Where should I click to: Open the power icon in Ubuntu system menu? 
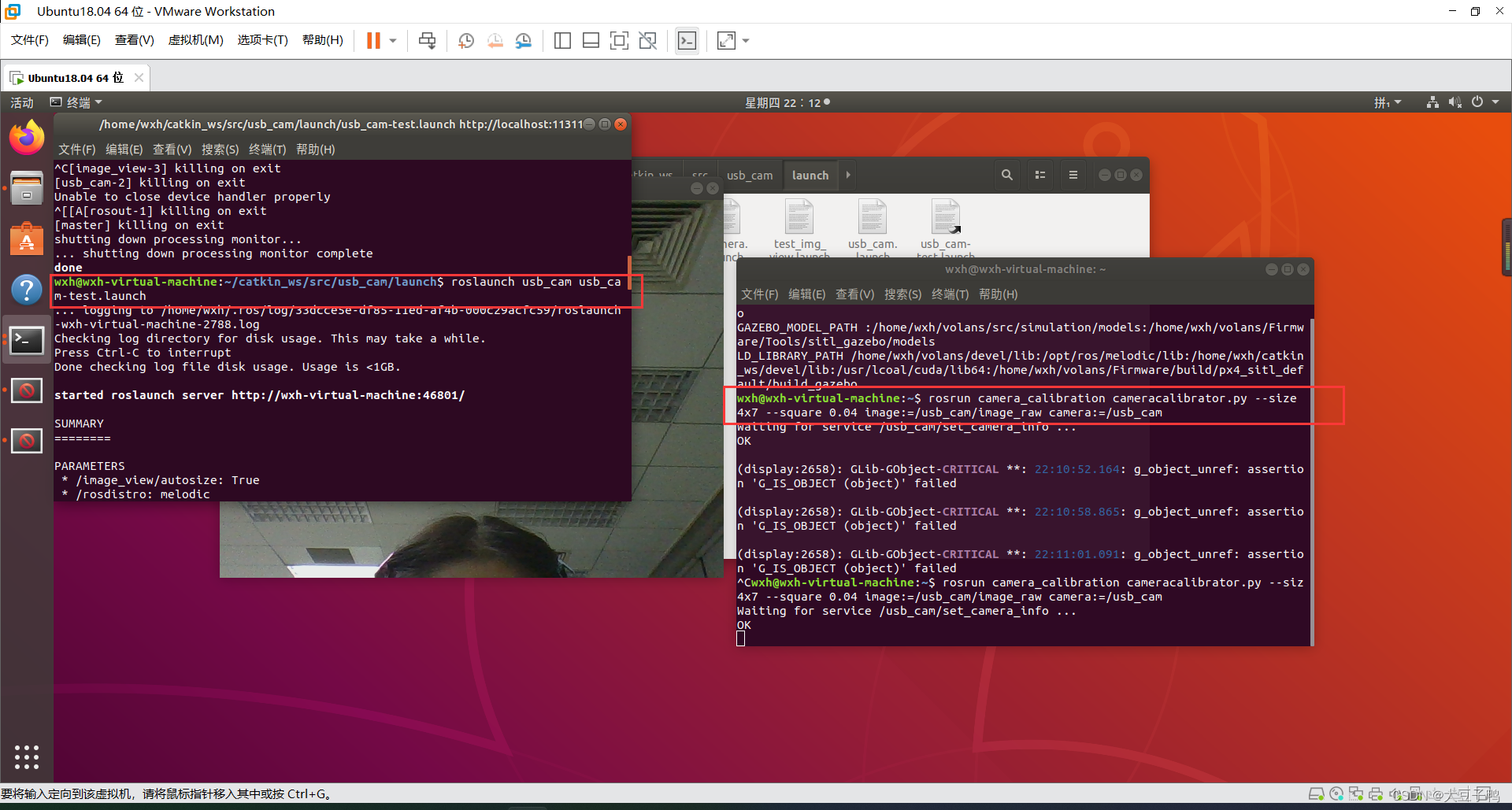[1477, 102]
